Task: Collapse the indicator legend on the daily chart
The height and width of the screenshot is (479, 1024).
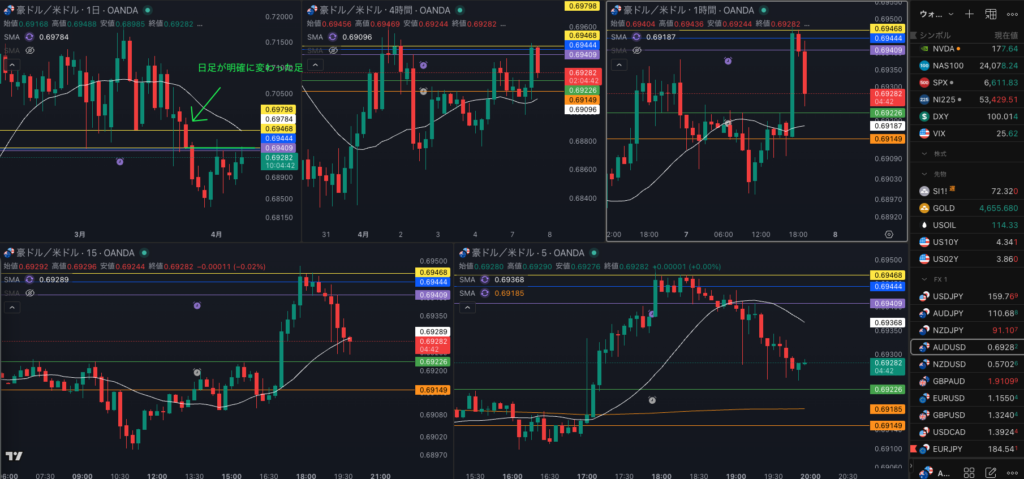Action: [11, 64]
